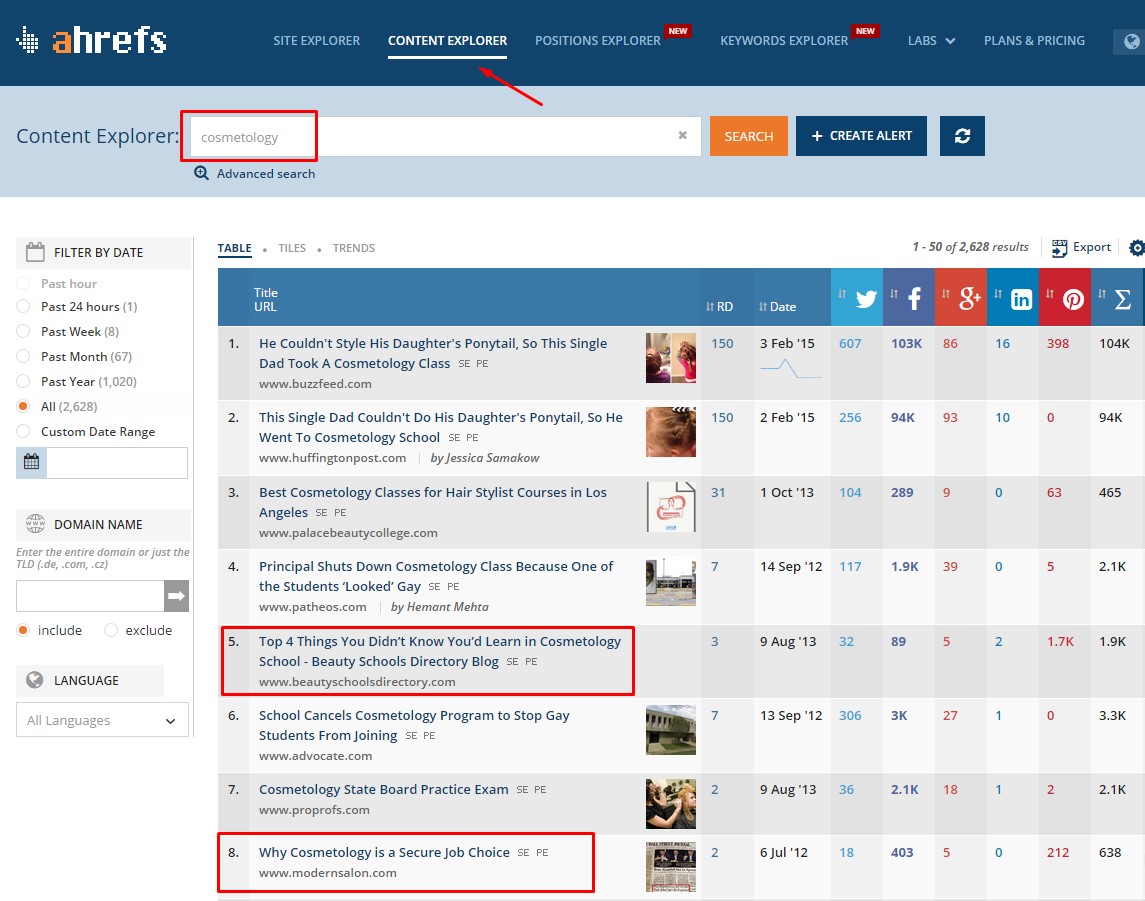Open the ahrefs logo home link
Image resolution: width=1145 pixels, height=901 pixels.
point(92,40)
